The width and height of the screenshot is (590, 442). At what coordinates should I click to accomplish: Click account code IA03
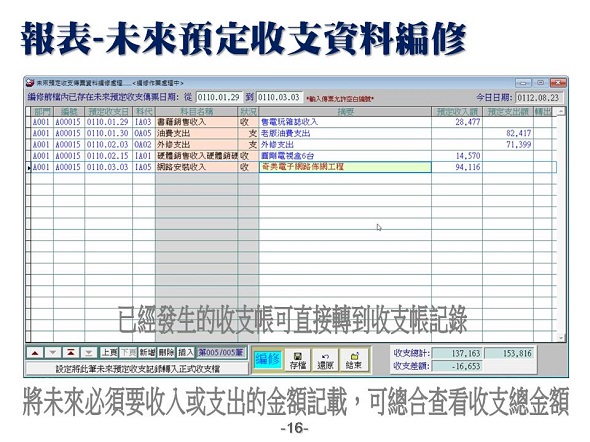tap(143, 122)
